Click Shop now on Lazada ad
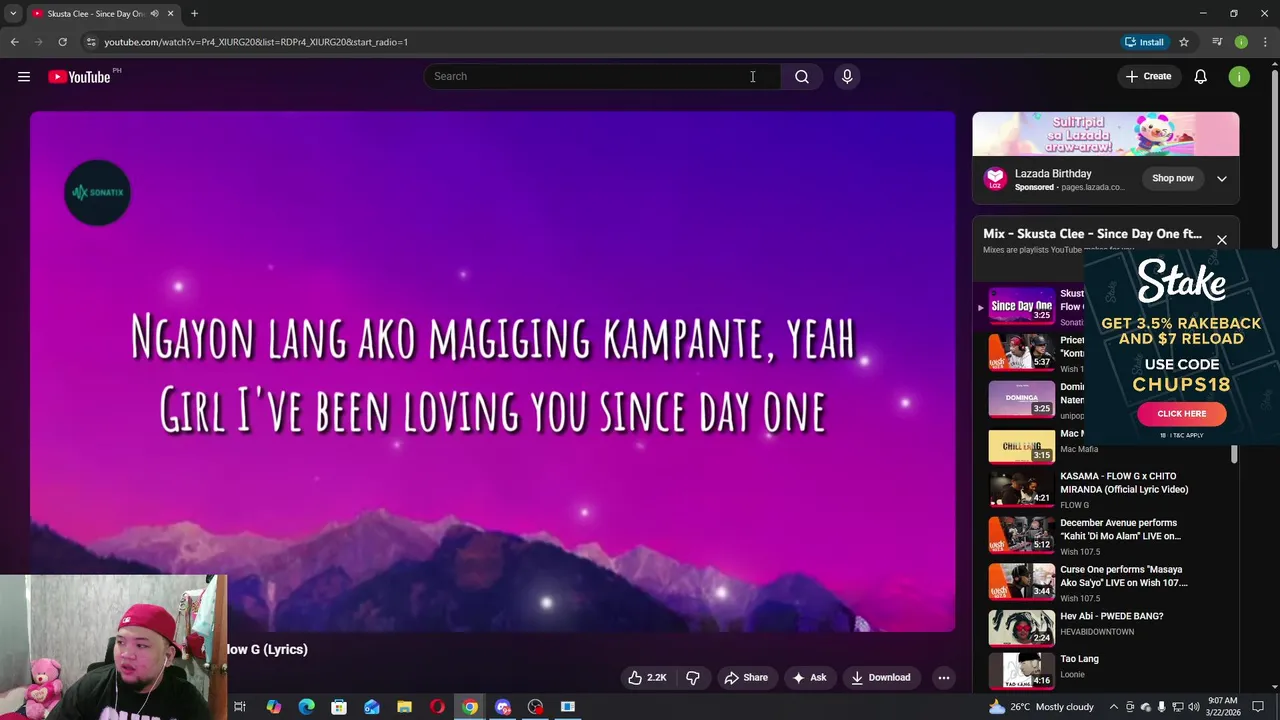 pyautogui.click(x=1172, y=178)
